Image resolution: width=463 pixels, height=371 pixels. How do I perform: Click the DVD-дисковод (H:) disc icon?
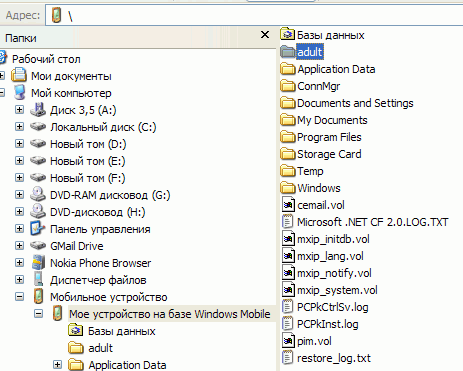(x=38, y=211)
